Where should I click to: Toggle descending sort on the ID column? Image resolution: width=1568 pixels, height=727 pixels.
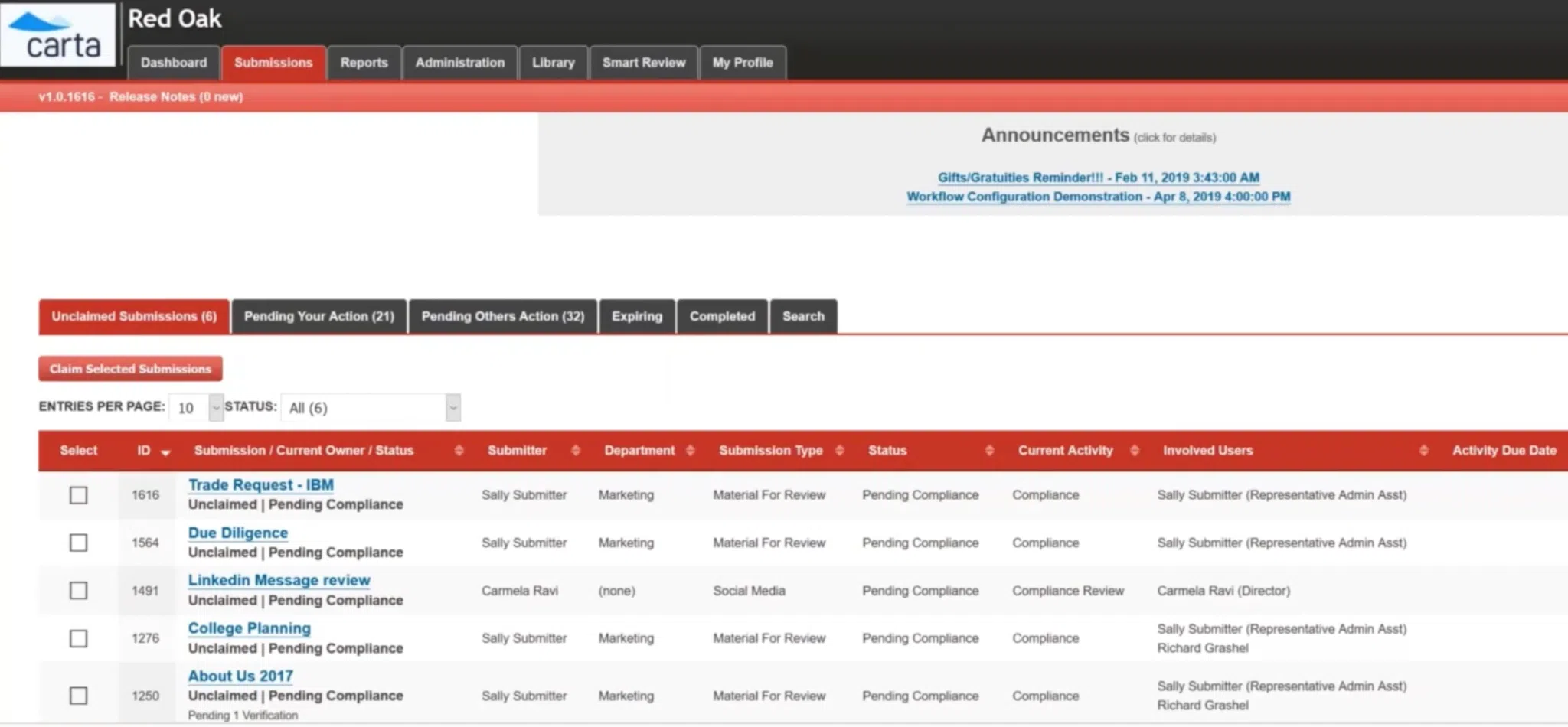[165, 453]
